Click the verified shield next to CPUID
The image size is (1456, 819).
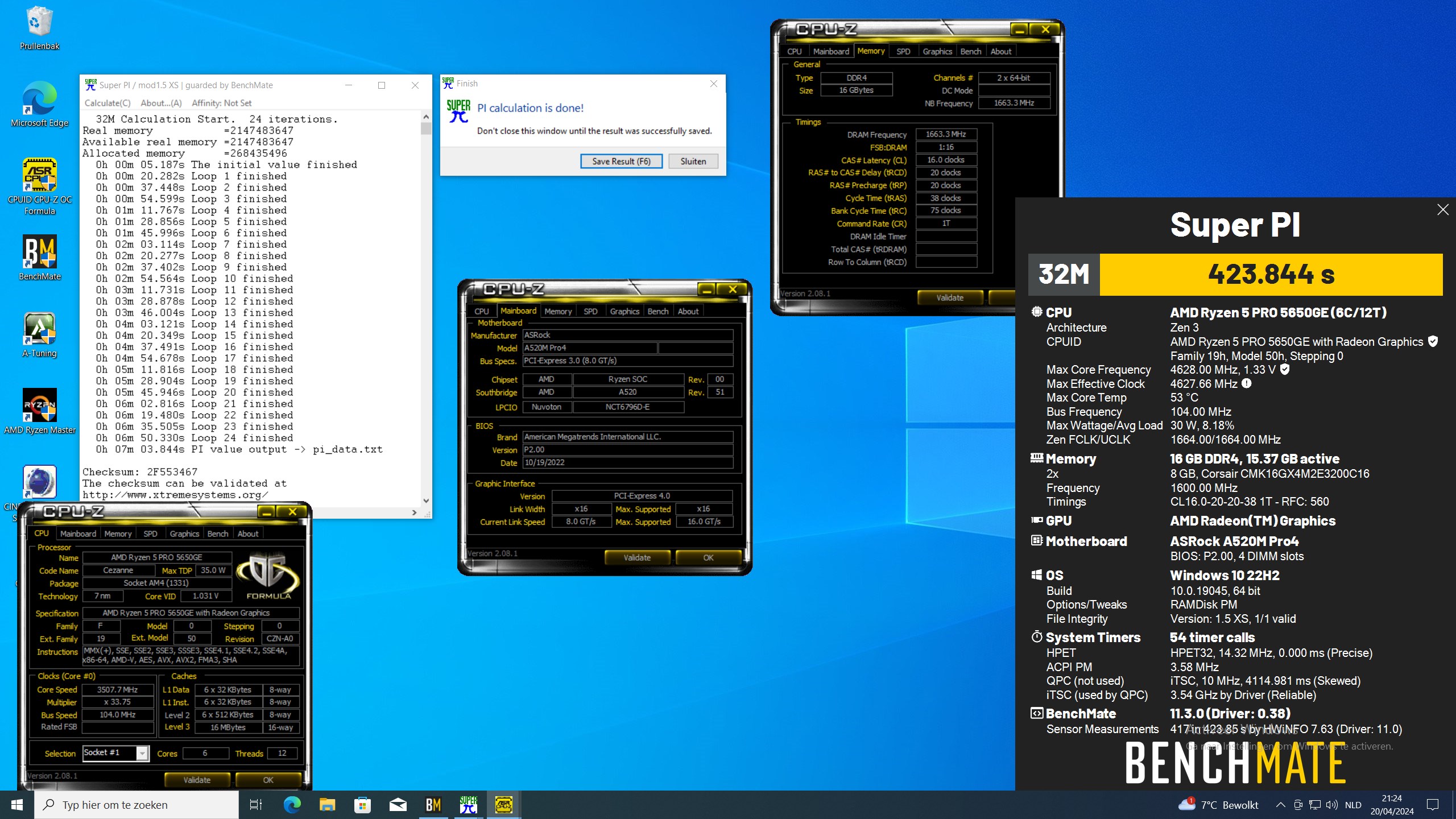pos(1433,341)
